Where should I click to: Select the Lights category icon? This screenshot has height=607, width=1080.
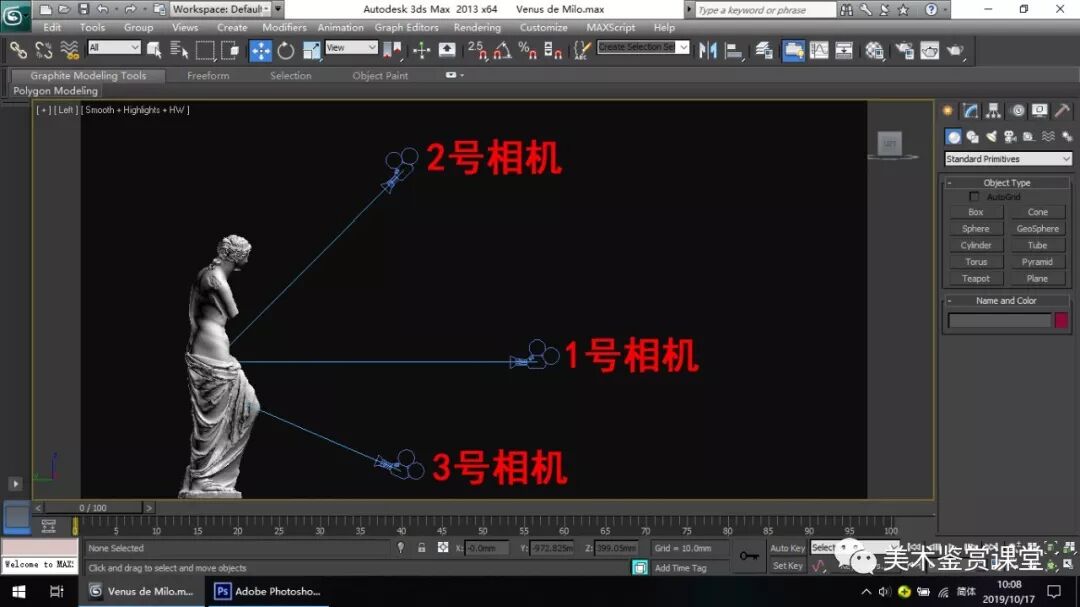pyautogui.click(x=991, y=136)
